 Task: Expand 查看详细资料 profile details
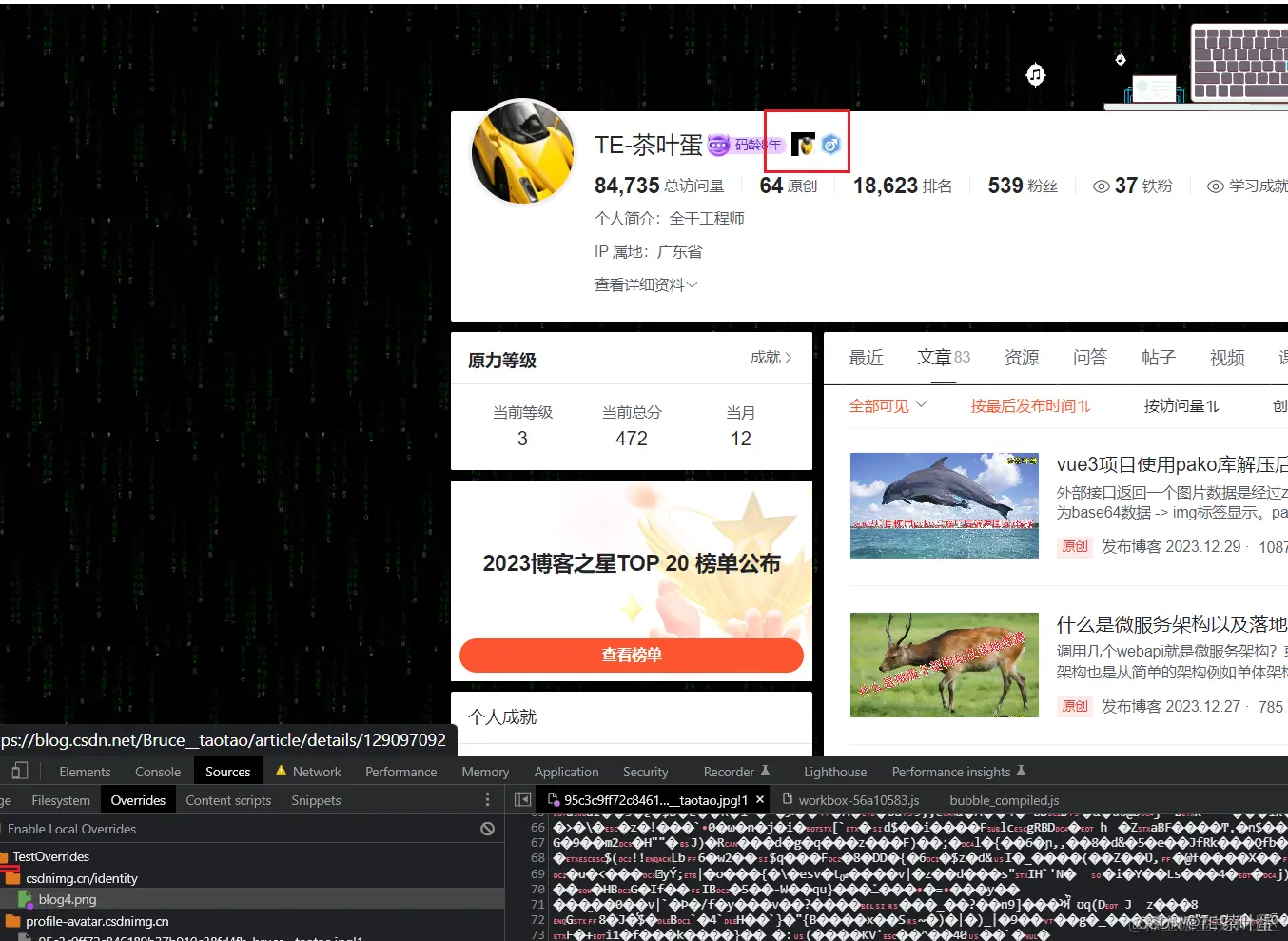[646, 284]
